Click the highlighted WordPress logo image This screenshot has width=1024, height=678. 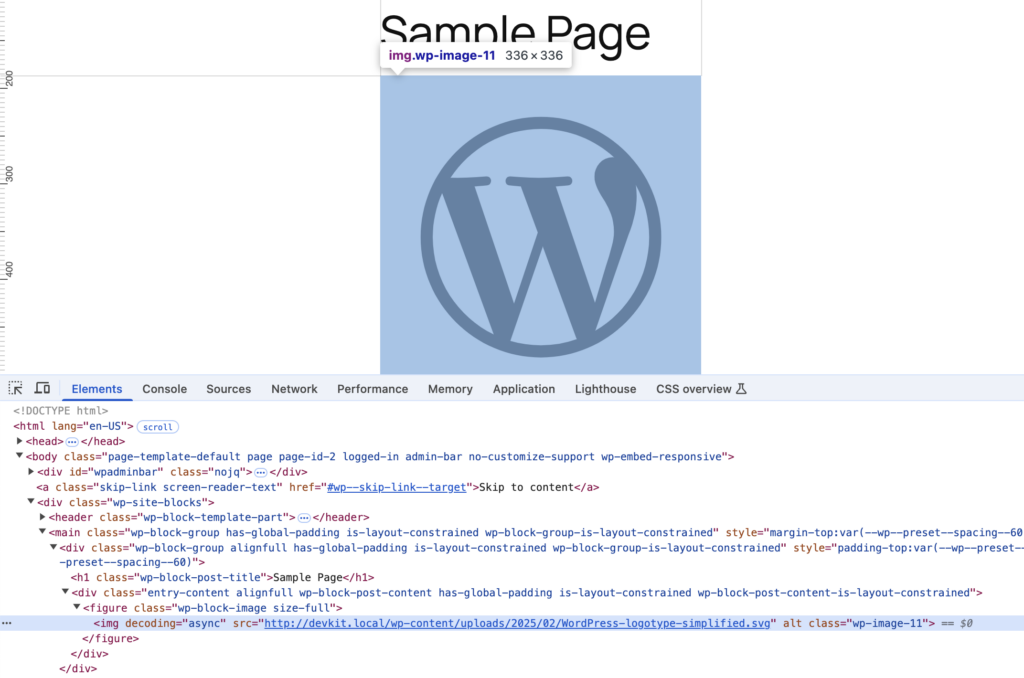(x=541, y=225)
